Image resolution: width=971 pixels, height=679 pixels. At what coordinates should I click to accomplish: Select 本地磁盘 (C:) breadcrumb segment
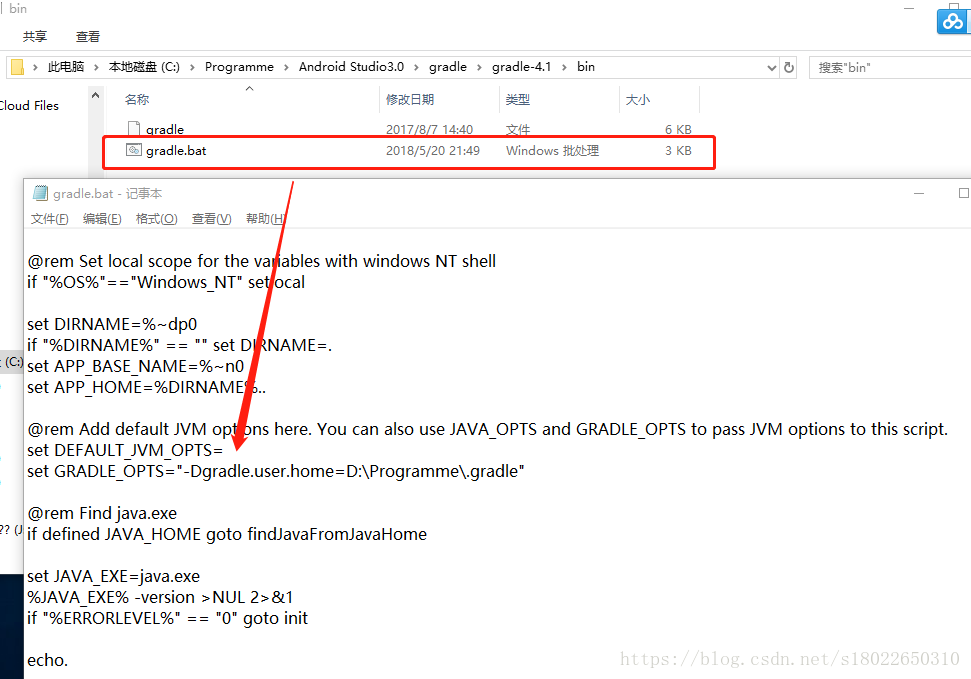[x=144, y=67]
